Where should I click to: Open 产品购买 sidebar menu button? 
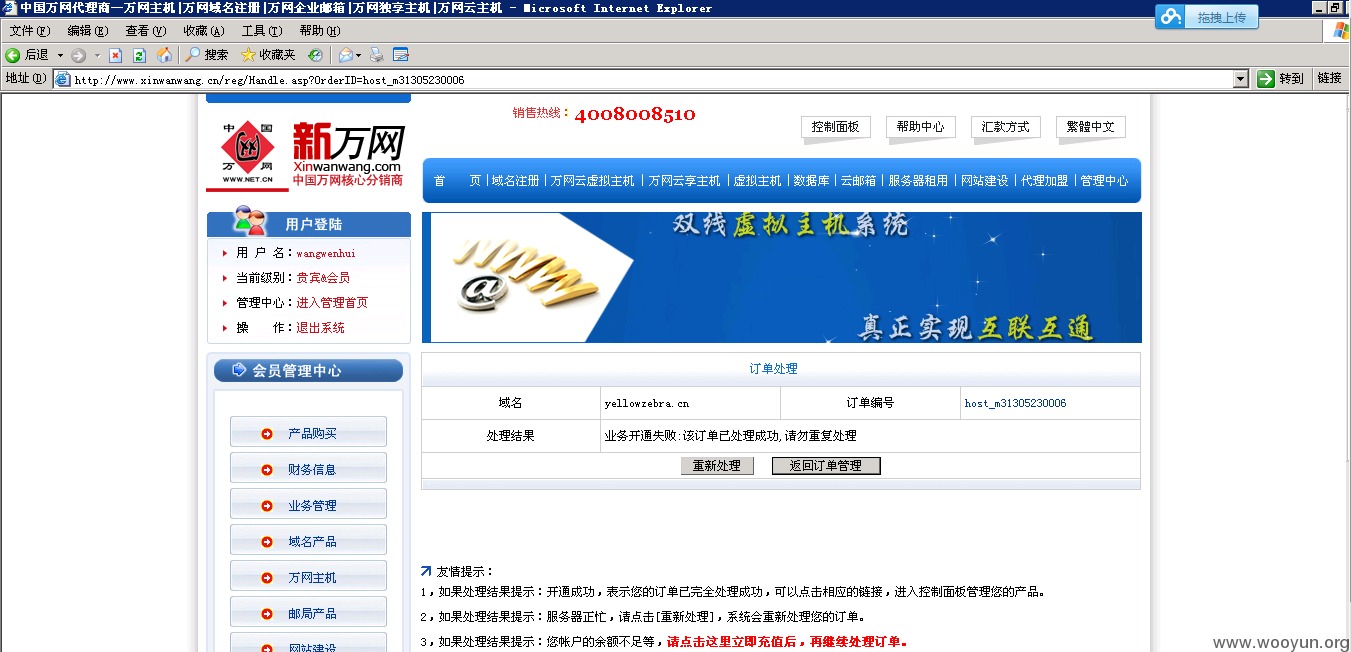308,433
